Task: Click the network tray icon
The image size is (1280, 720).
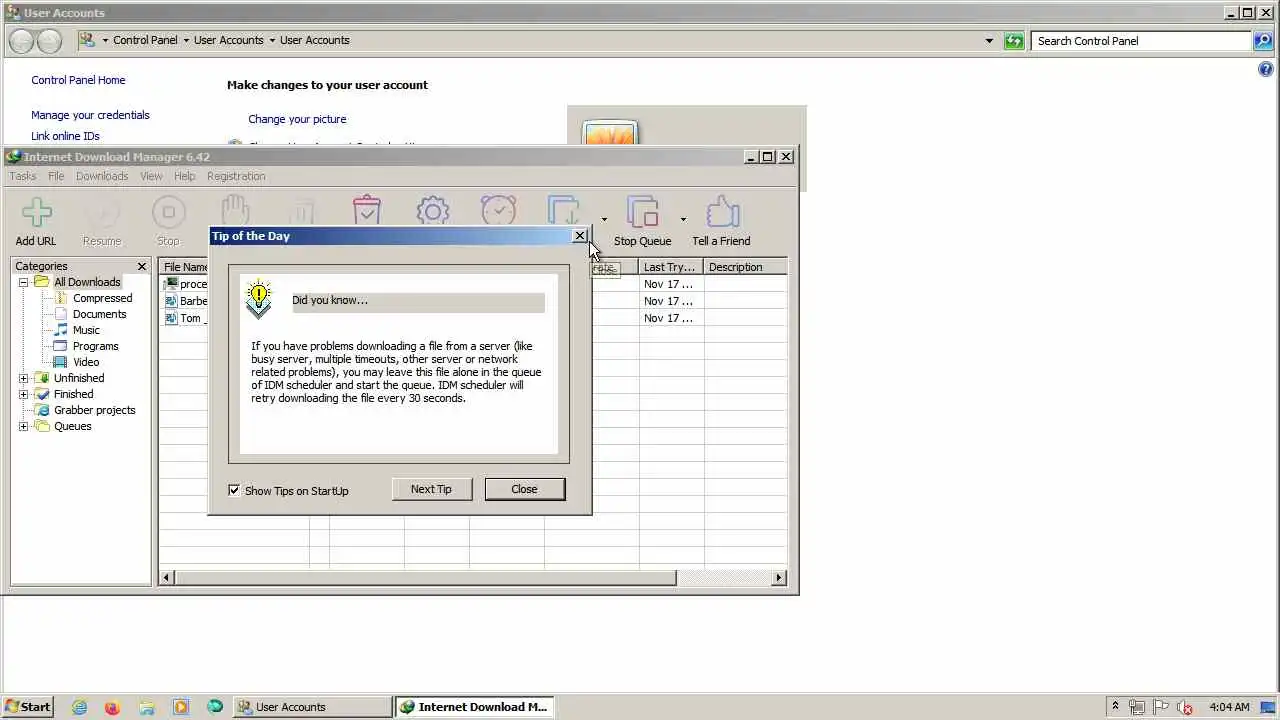Action: tap(1137, 707)
